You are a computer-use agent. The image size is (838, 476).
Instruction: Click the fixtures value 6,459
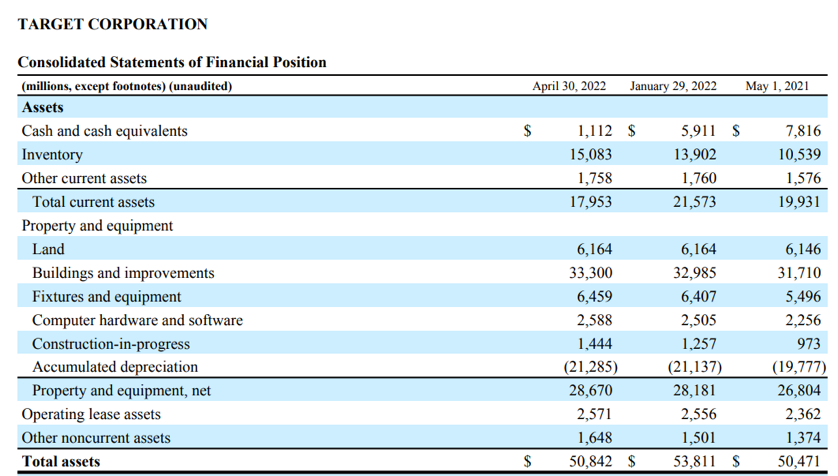pyautogui.click(x=595, y=296)
